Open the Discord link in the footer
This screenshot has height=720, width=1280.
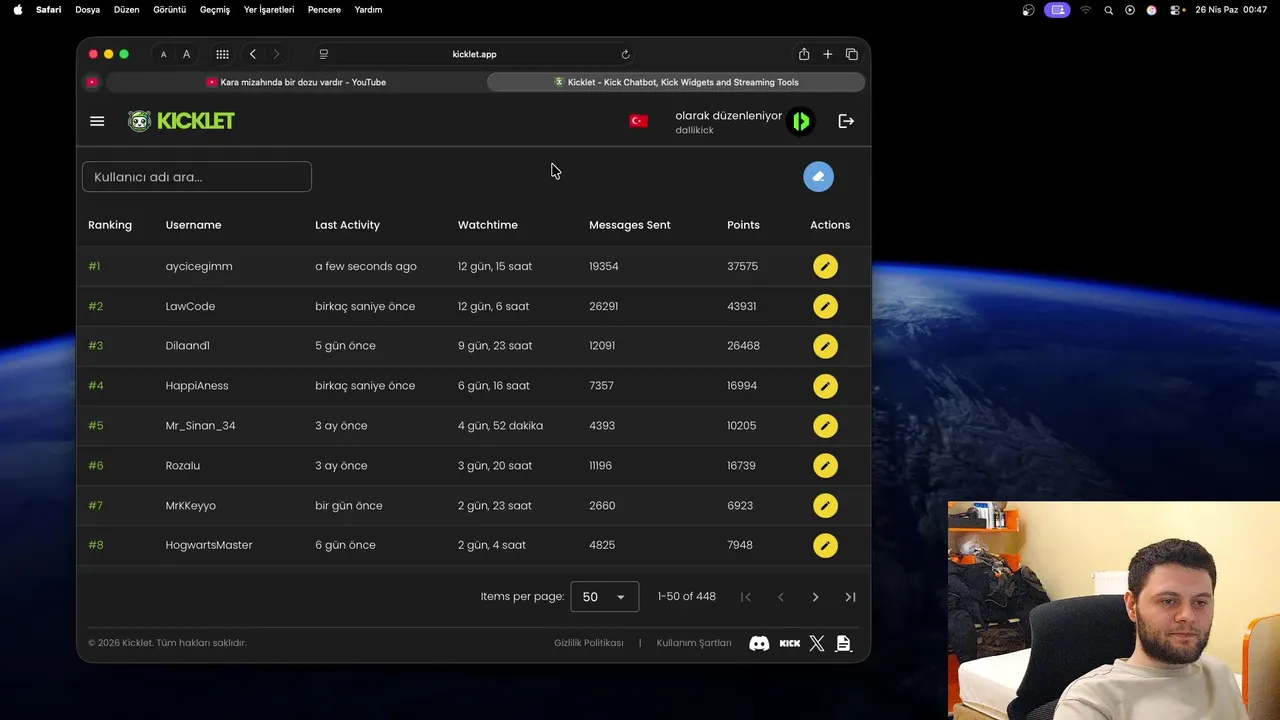coord(759,643)
